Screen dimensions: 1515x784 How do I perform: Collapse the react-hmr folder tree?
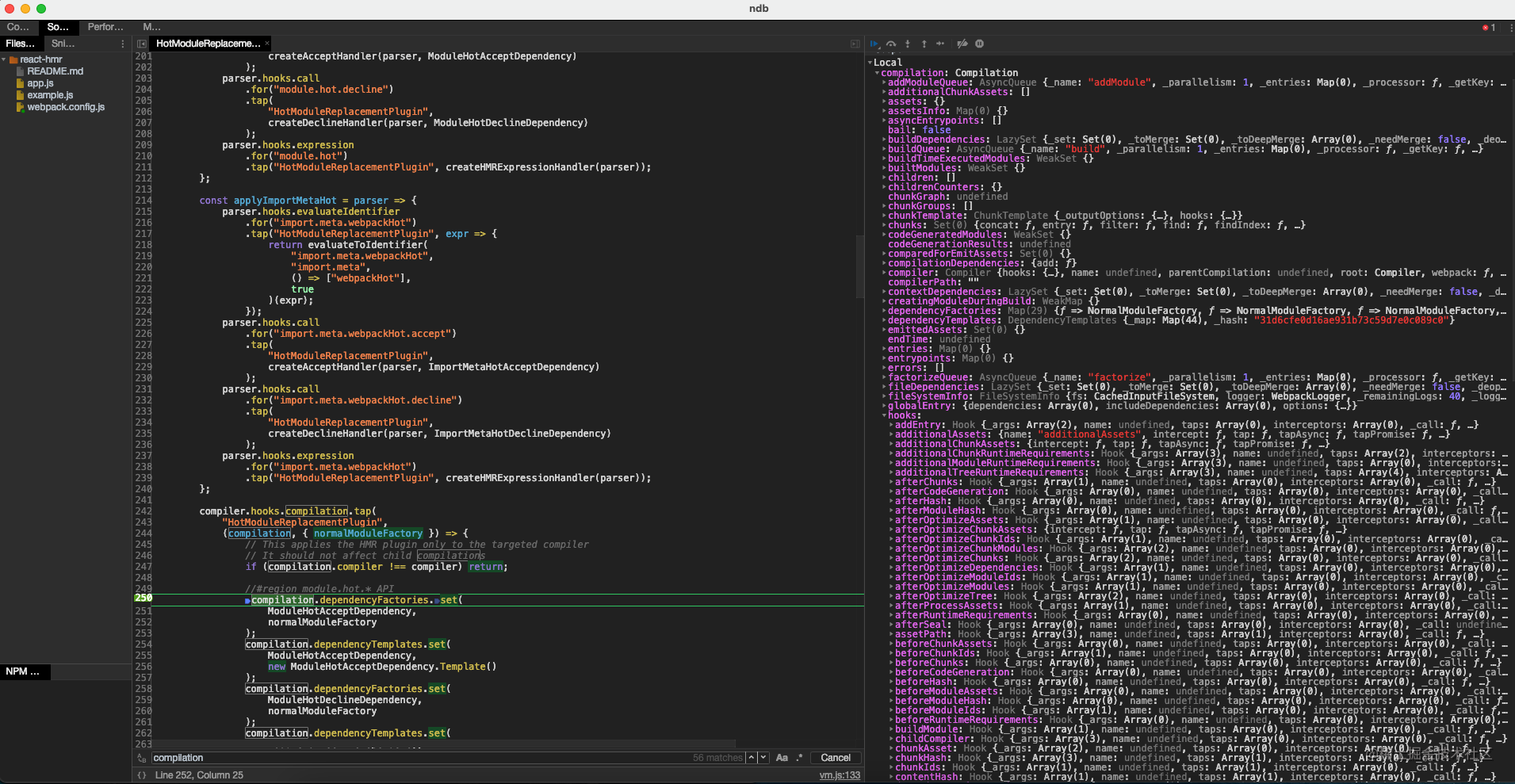pos(4,60)
